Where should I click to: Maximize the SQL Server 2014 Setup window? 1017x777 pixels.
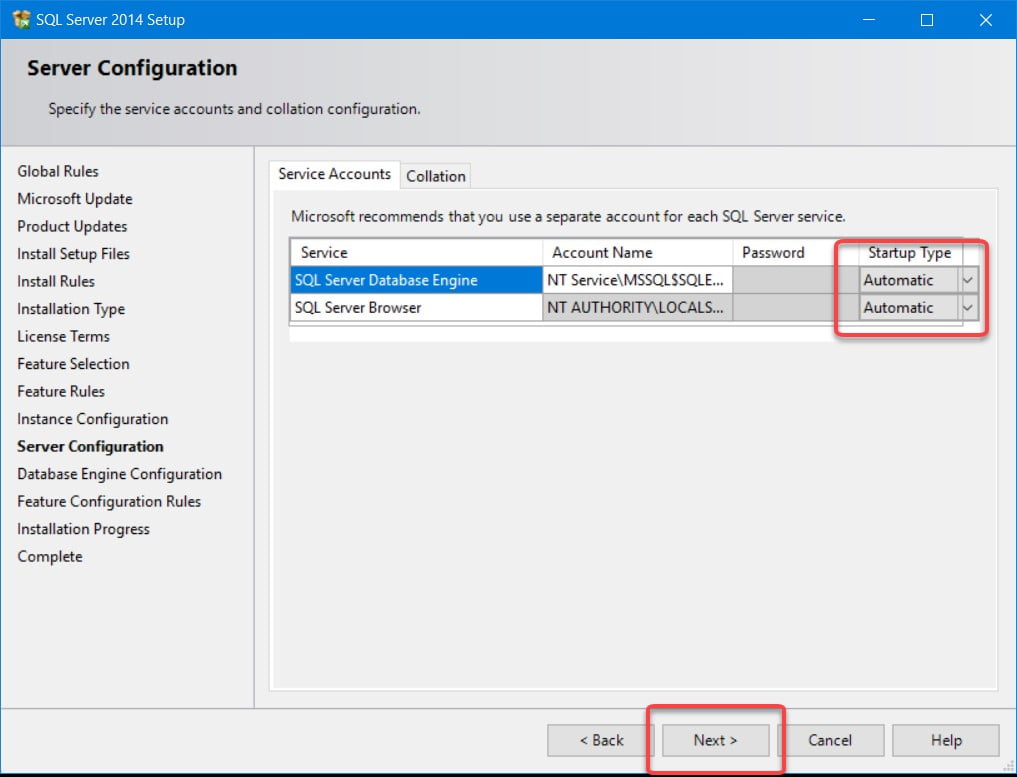(927, 19)
